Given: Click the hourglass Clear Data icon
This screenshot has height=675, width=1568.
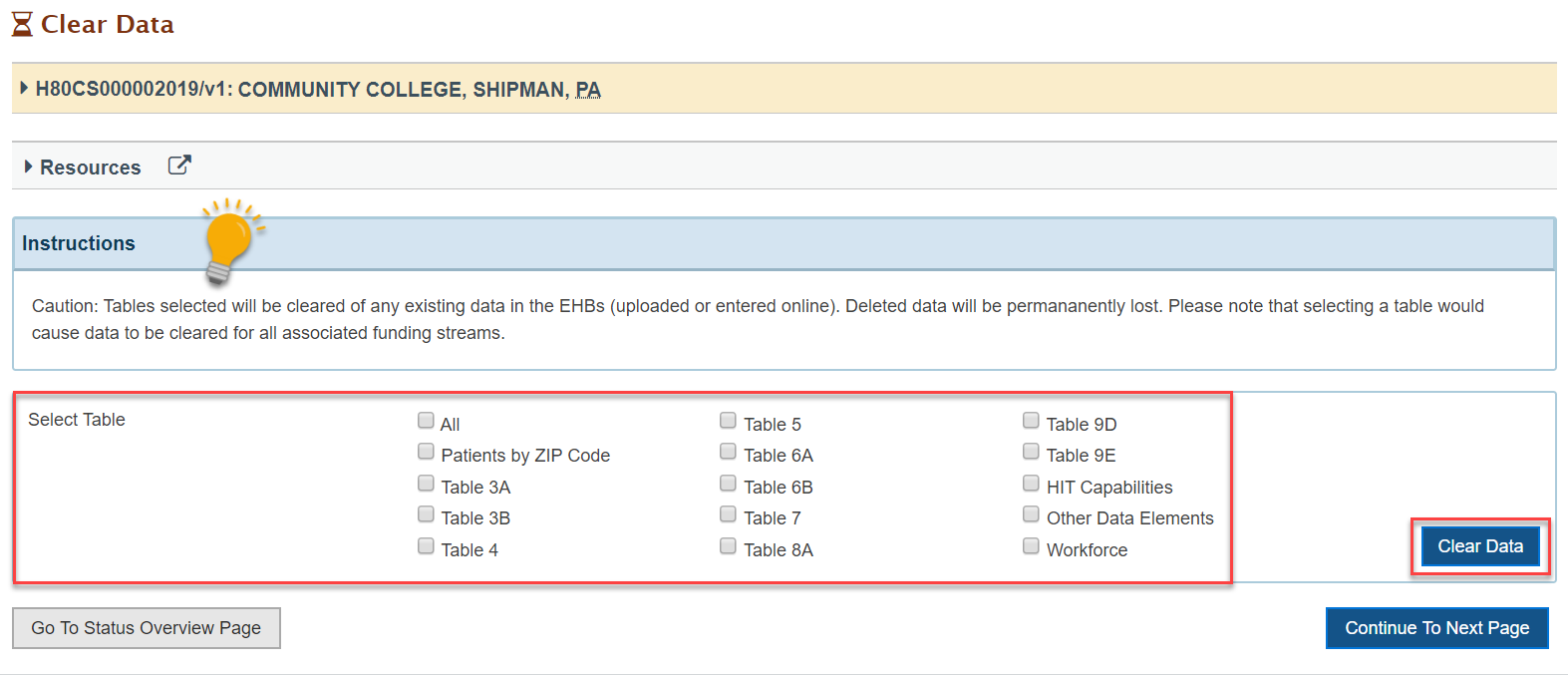Looking at the screenshot, I should pyautogui.click(x=22, y=24).
